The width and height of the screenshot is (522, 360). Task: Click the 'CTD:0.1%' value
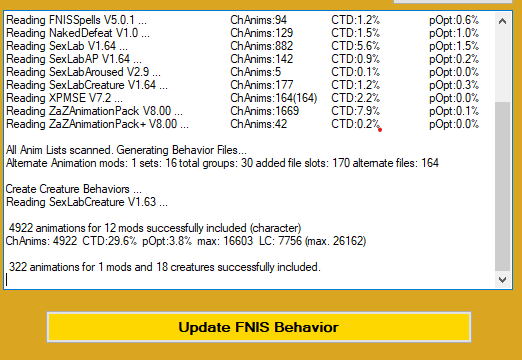(x=355, y=72)
